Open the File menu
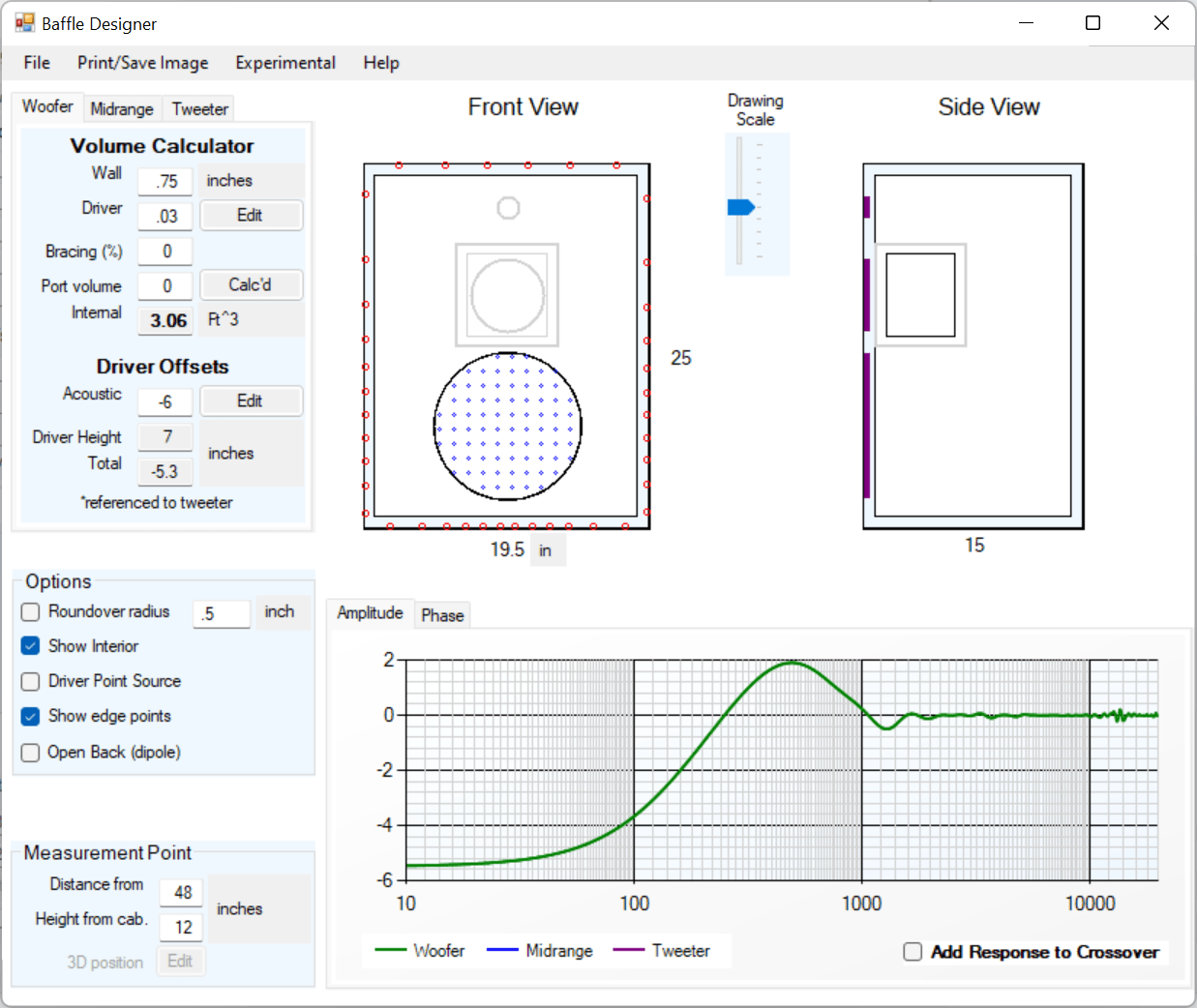This screenshot has width=1197, height=1008. pos(37,63)
